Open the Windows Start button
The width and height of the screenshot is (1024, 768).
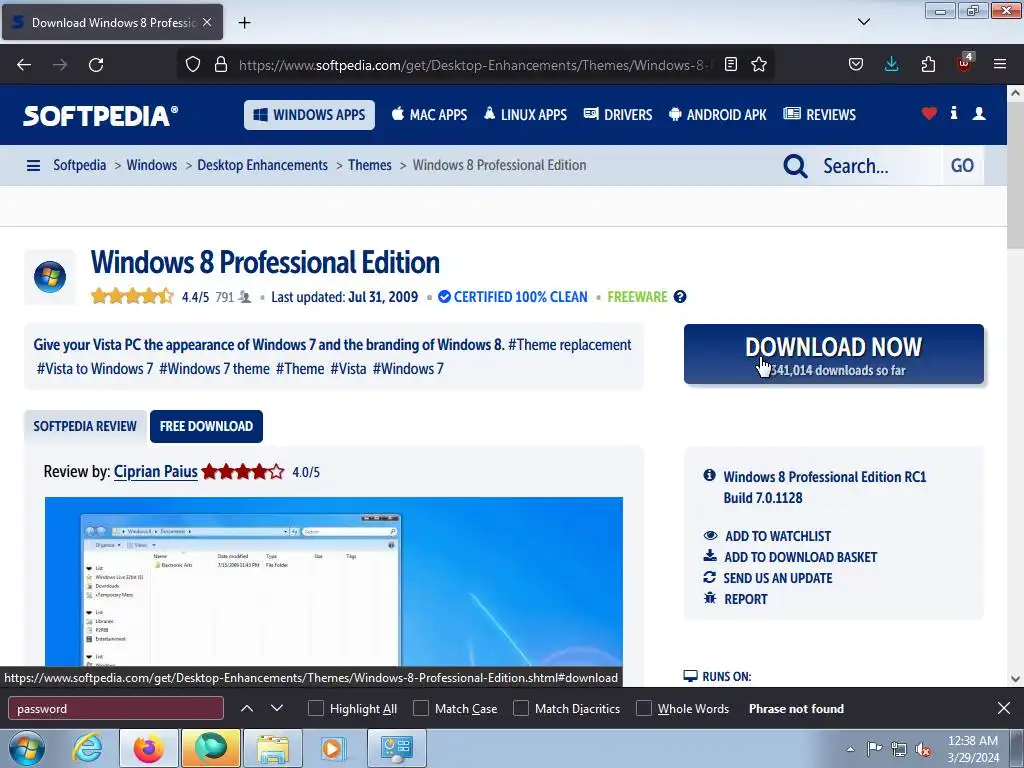coord(27,748)
